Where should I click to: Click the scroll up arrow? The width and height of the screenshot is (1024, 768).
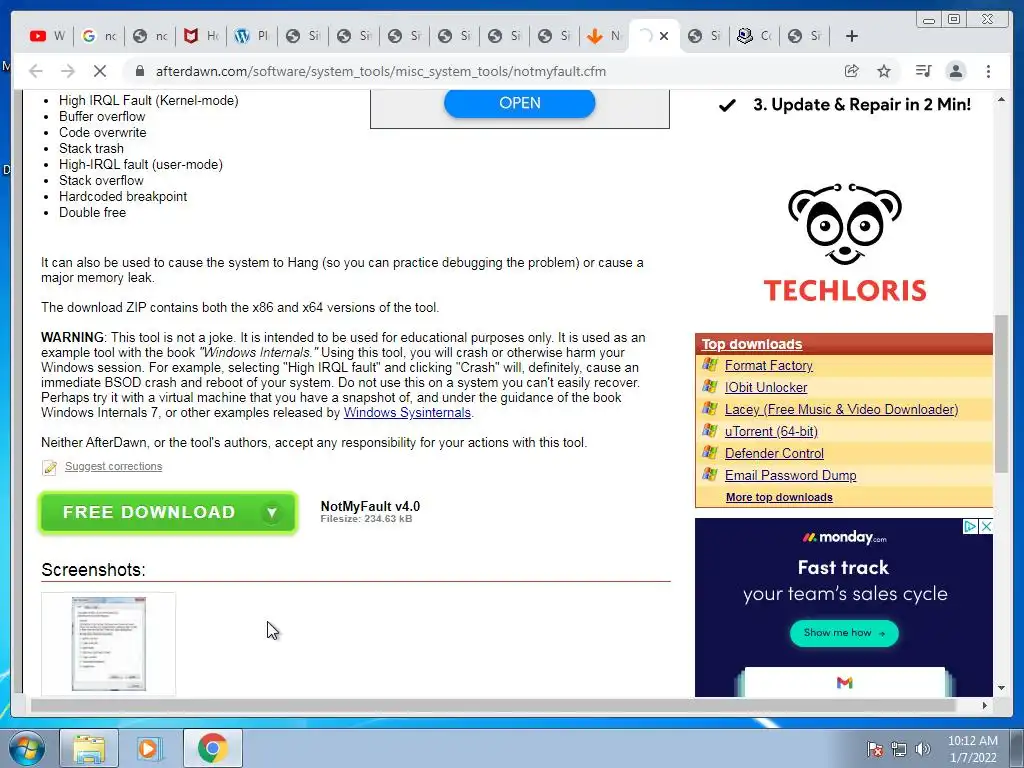click(x=1001, y=99)
